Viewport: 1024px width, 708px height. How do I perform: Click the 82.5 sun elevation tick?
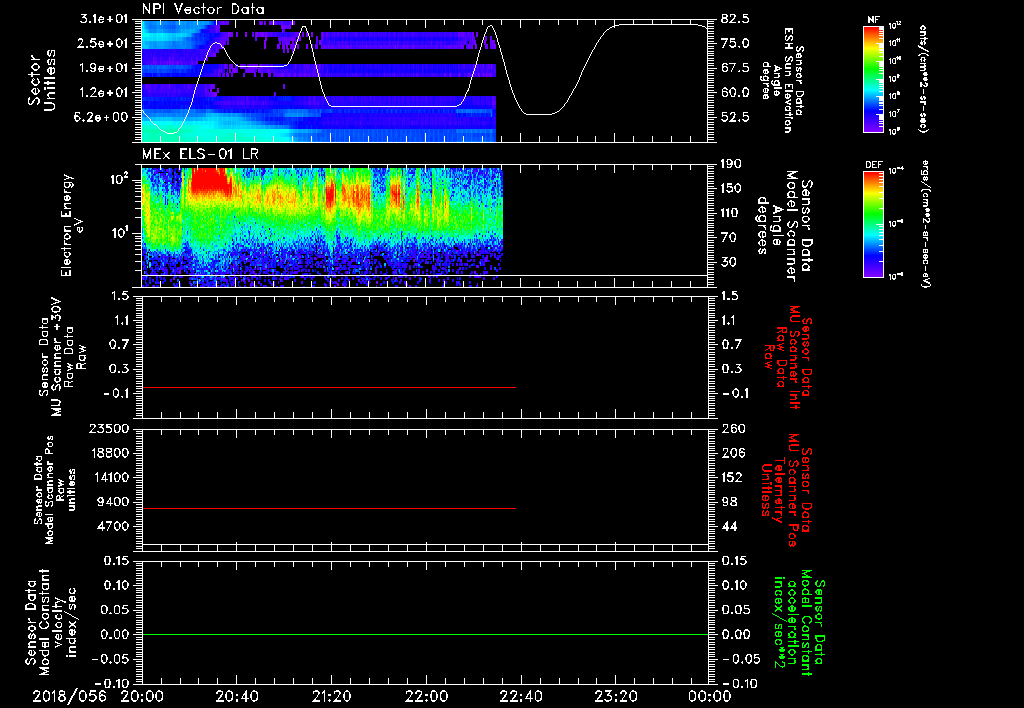[735, 19]
